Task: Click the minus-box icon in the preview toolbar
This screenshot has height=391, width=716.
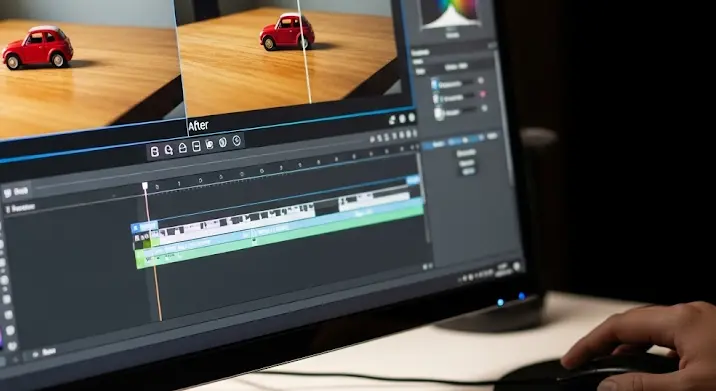Action: tap(196, 146)
